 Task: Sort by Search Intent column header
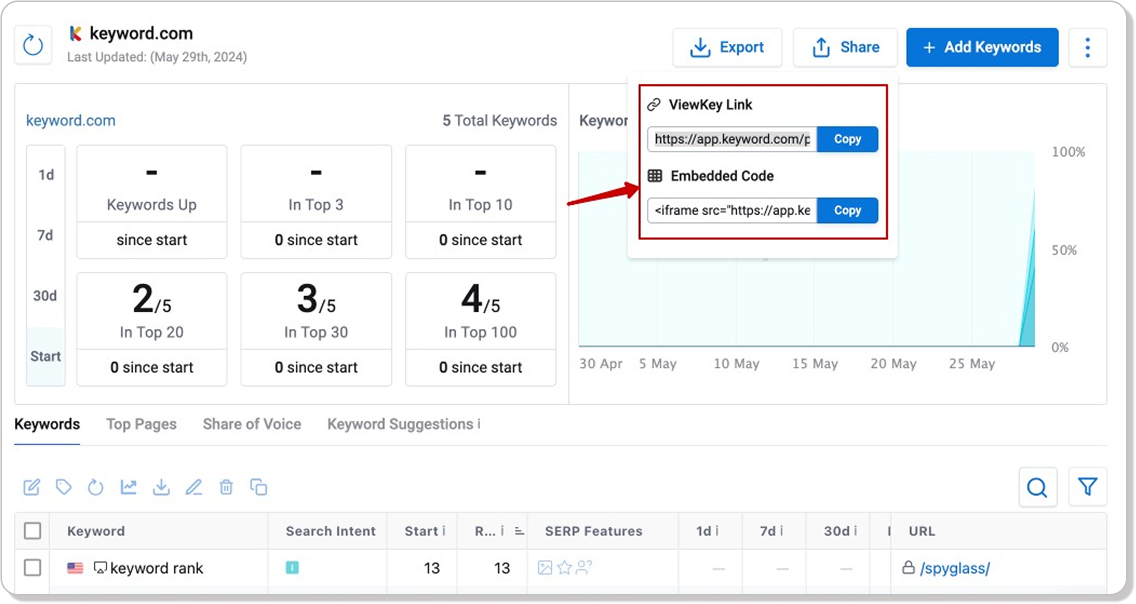[x=330, y=531]
